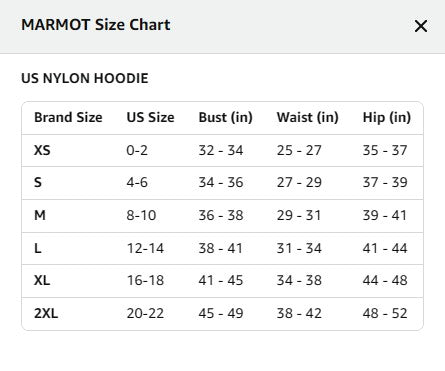Click the Brand Size column header
The height and width of the screenshot is (371, 445).
[68, 118]
